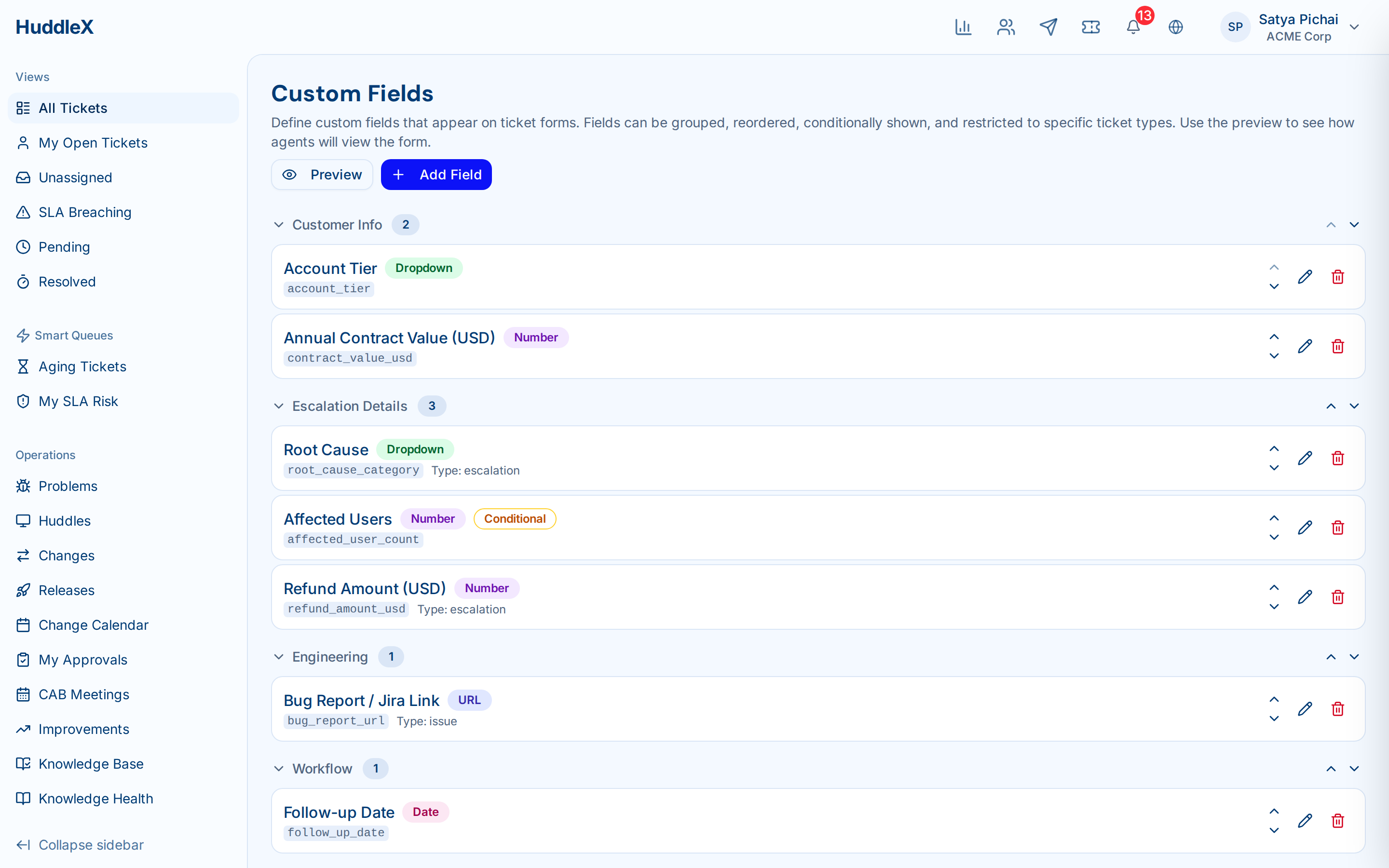Move Escalation Details group up
Viewport: 1389px width, 868px height.
(x=1331, y=406)
